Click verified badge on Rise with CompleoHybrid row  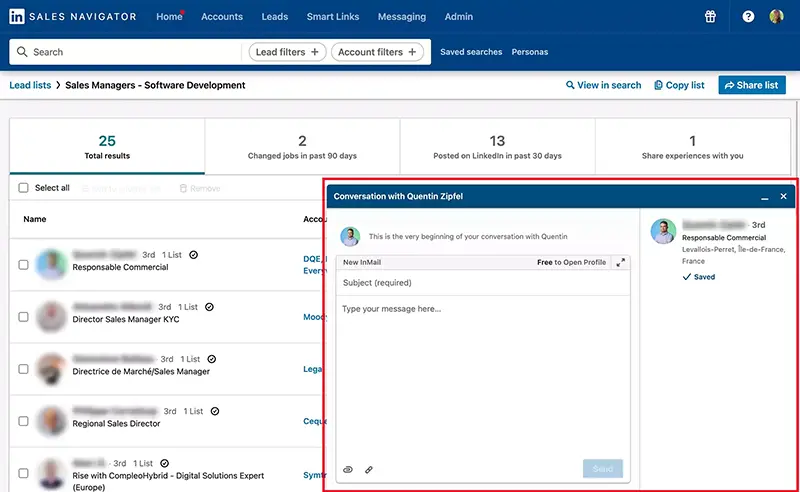point(164,463)
